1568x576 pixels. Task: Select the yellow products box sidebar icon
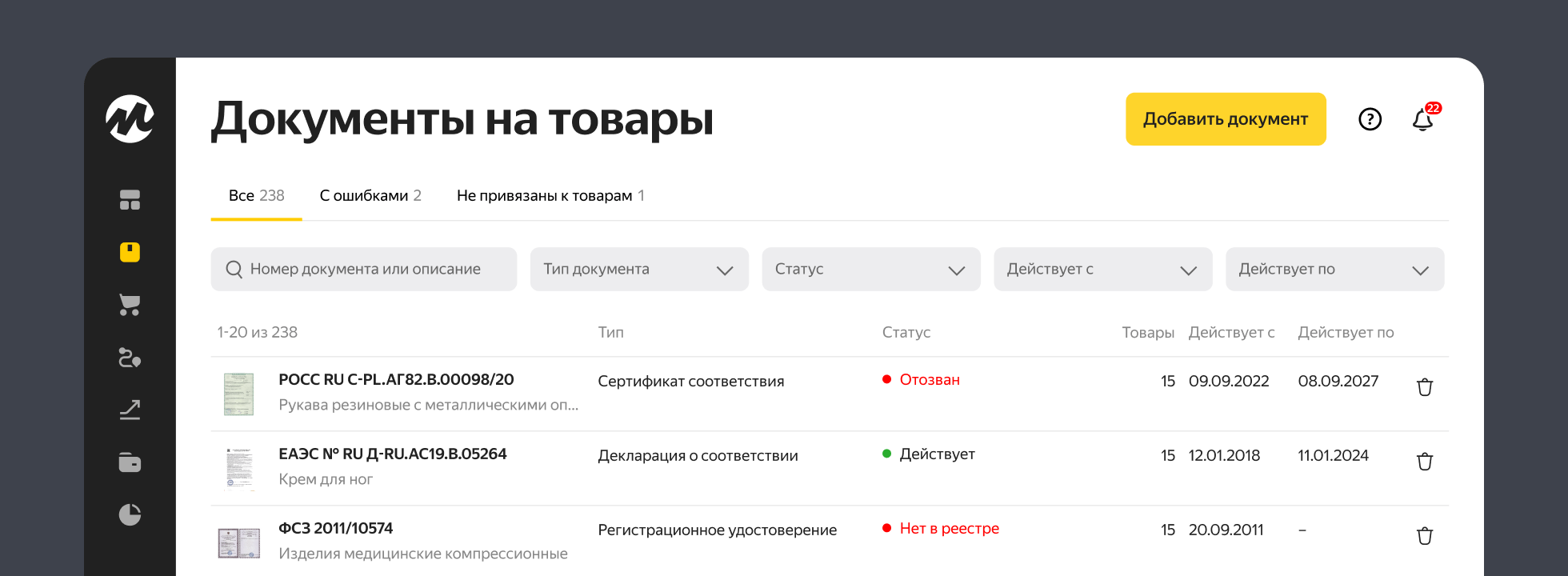130,252
